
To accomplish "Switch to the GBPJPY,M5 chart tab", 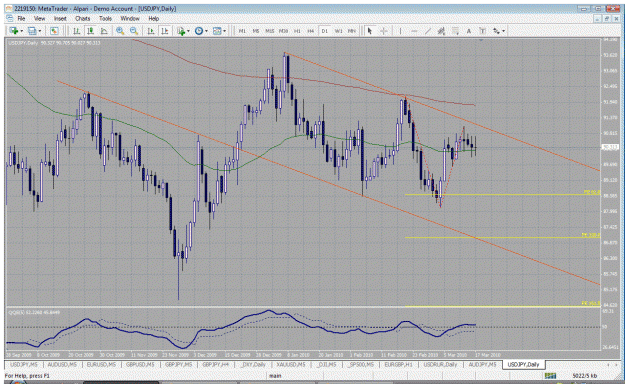I will coord(179,364).
